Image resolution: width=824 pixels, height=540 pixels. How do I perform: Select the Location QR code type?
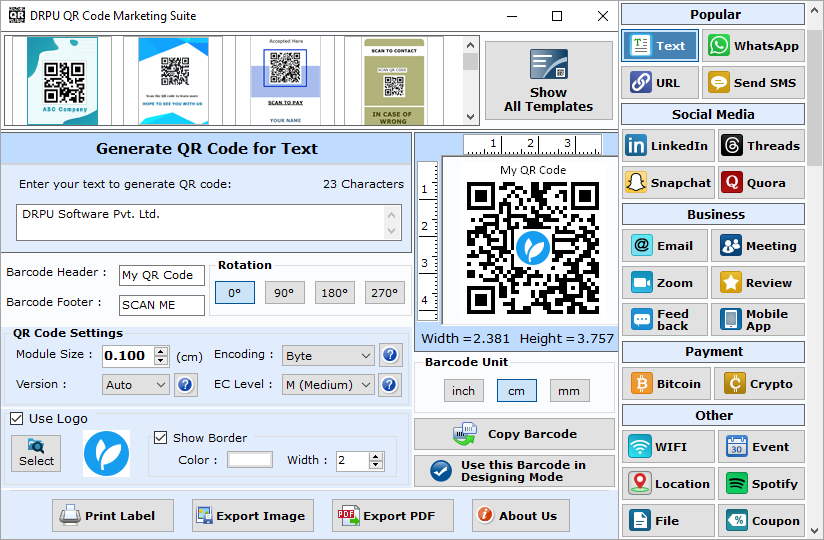point(668,483)
